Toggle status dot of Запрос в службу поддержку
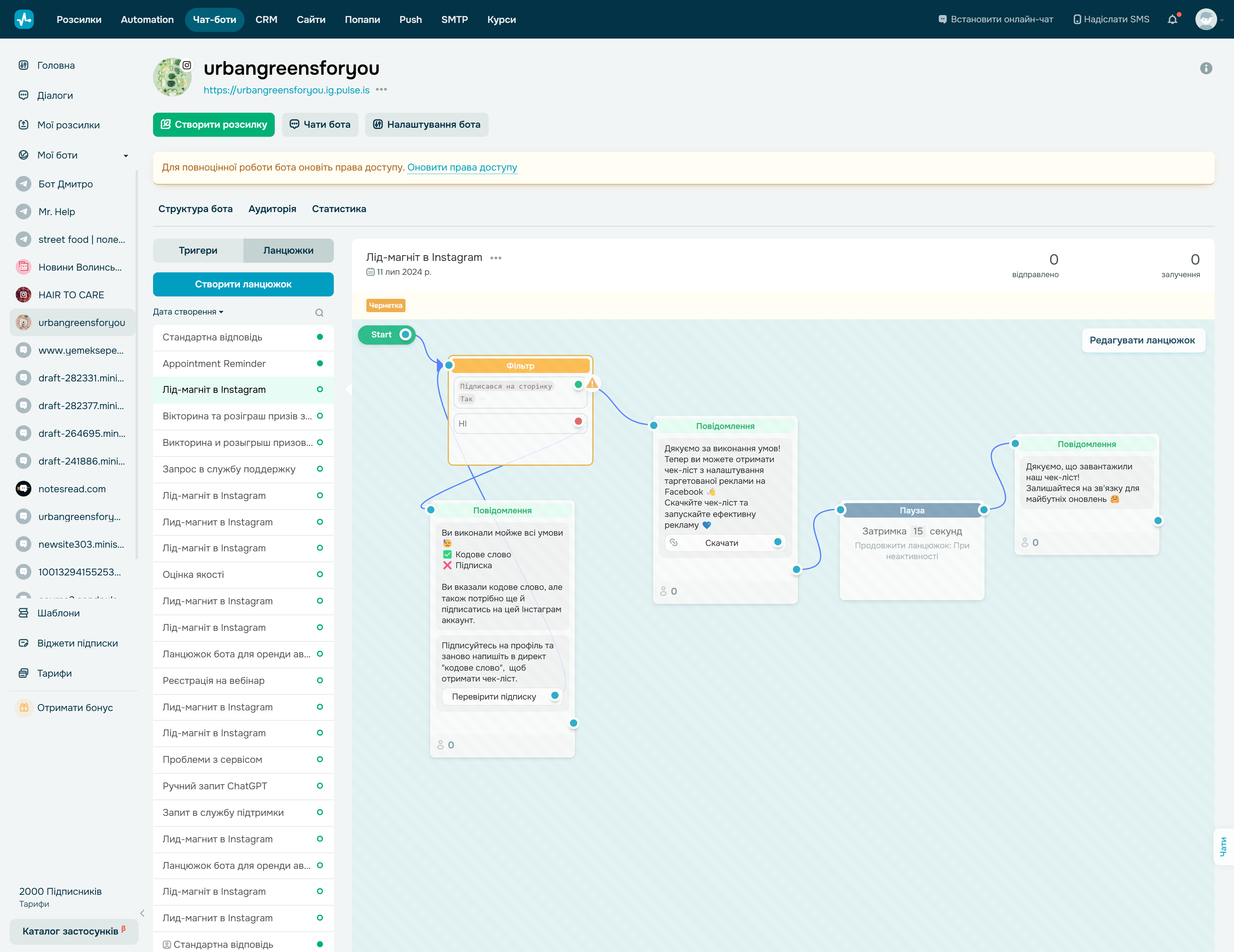This screenshot has height=952, width=1234. tap(320, 469)
